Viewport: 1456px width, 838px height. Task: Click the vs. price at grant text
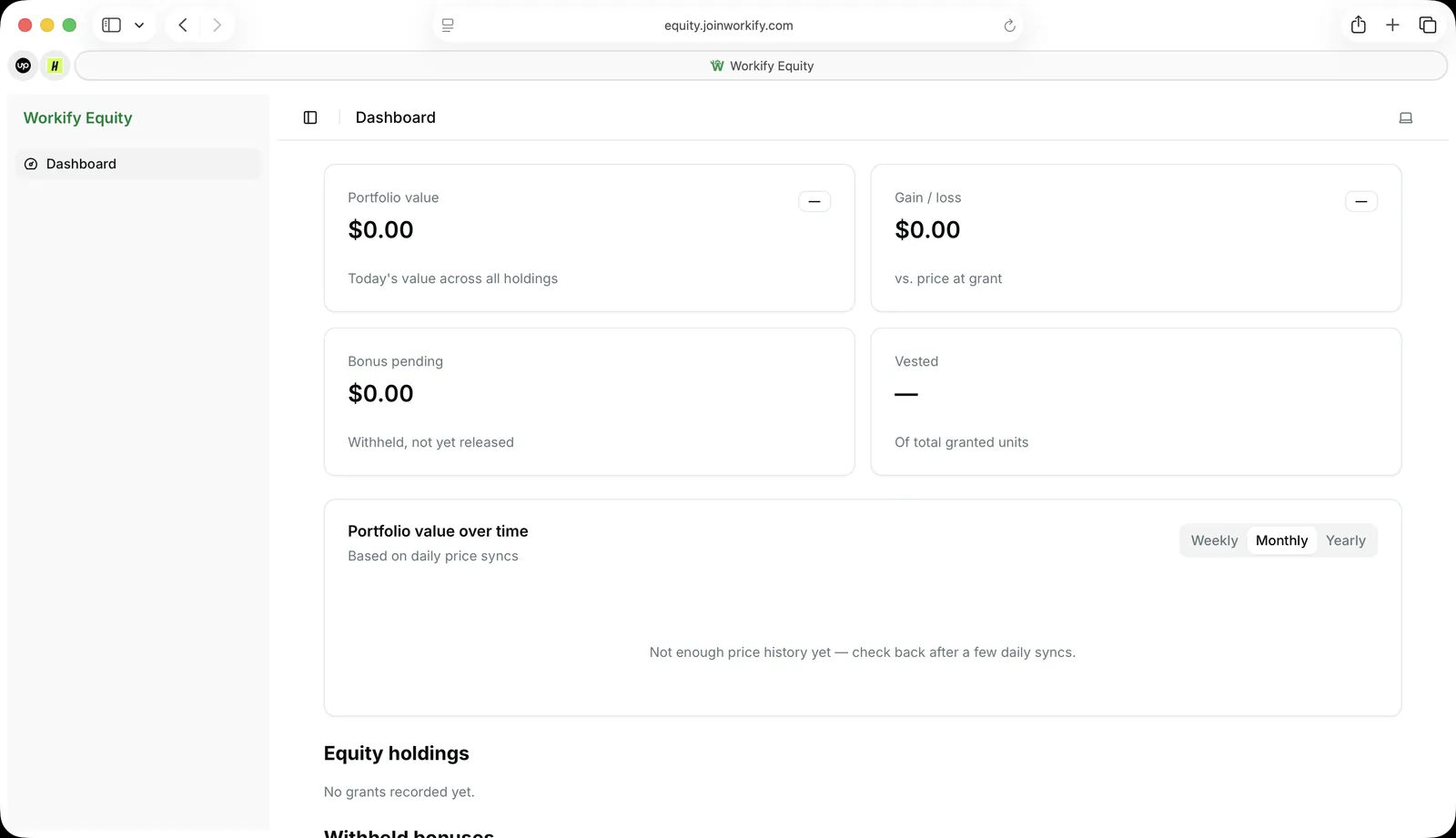[948, 278]
